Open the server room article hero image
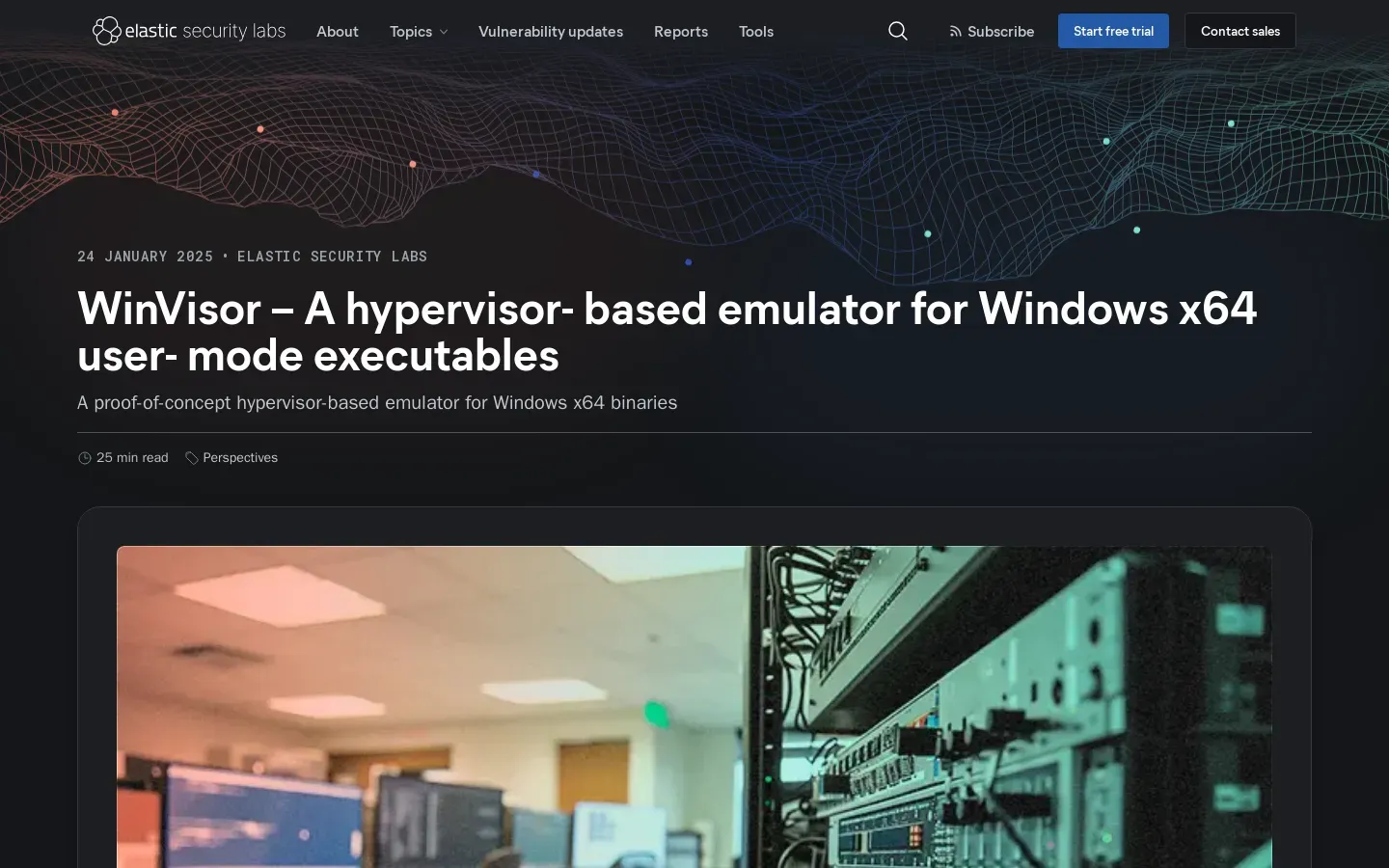This screenshot has height=868, width=1389. 694,707
